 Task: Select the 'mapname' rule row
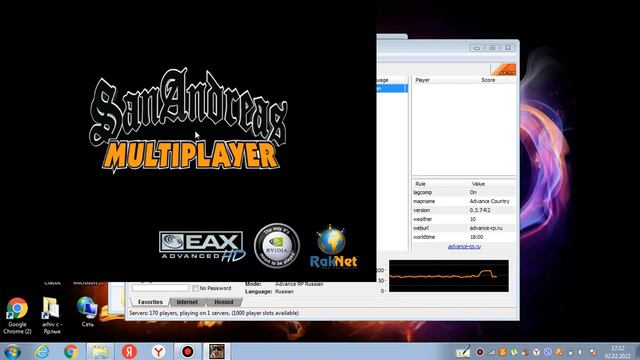[464, 201]
